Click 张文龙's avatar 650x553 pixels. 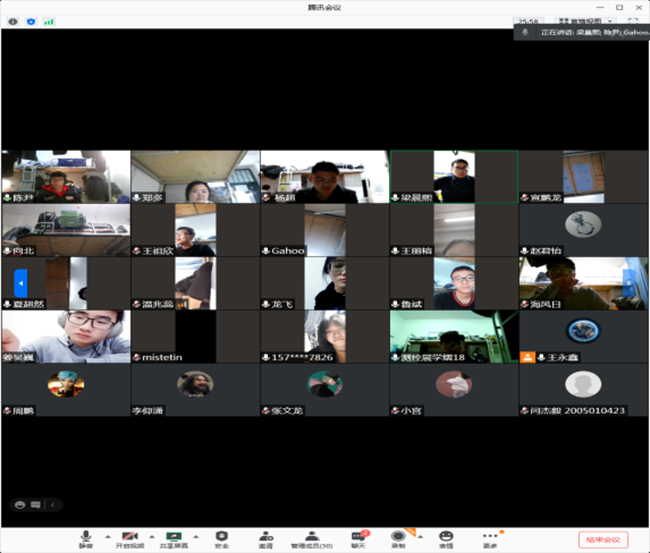point(325,384)
